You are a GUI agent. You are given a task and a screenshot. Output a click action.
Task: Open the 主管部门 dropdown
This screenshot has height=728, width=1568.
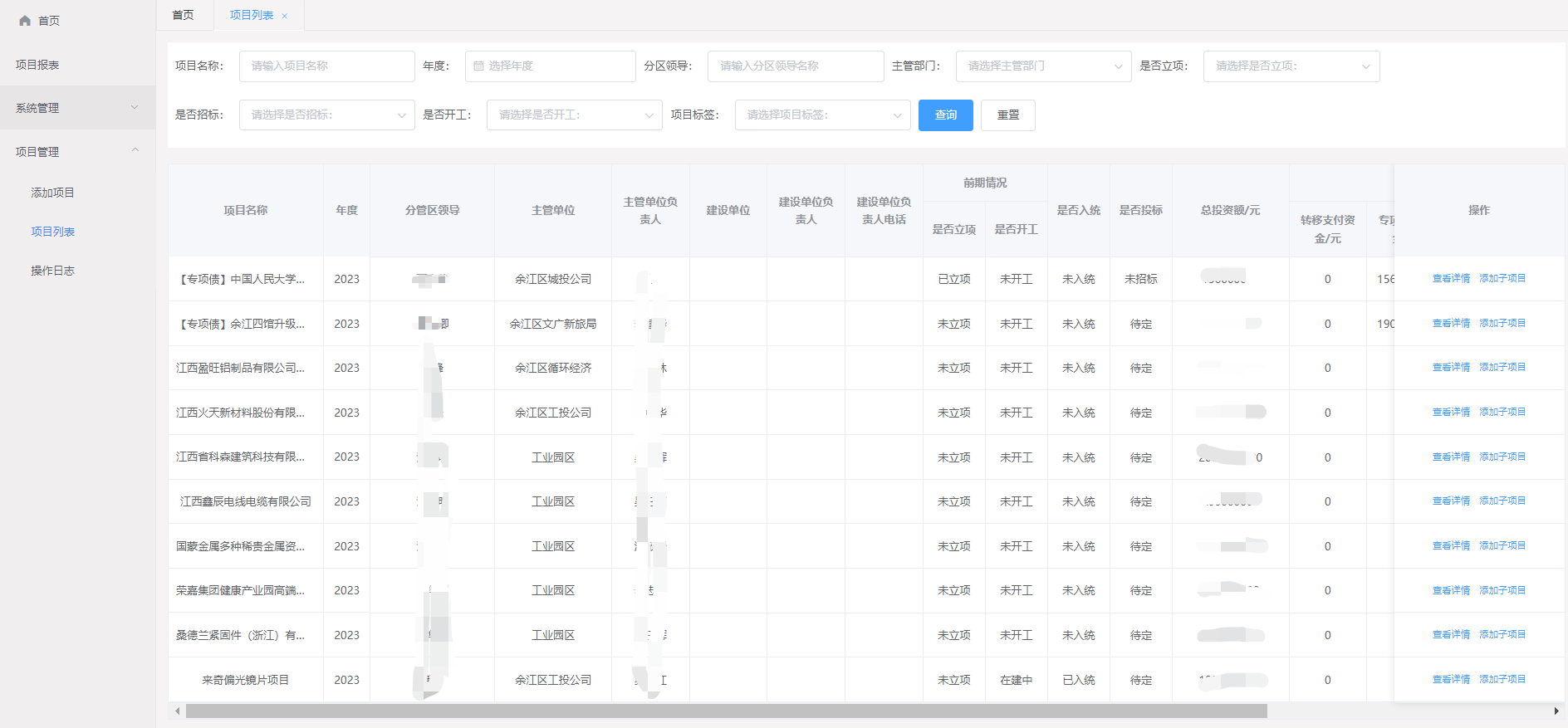point(1043,66)
